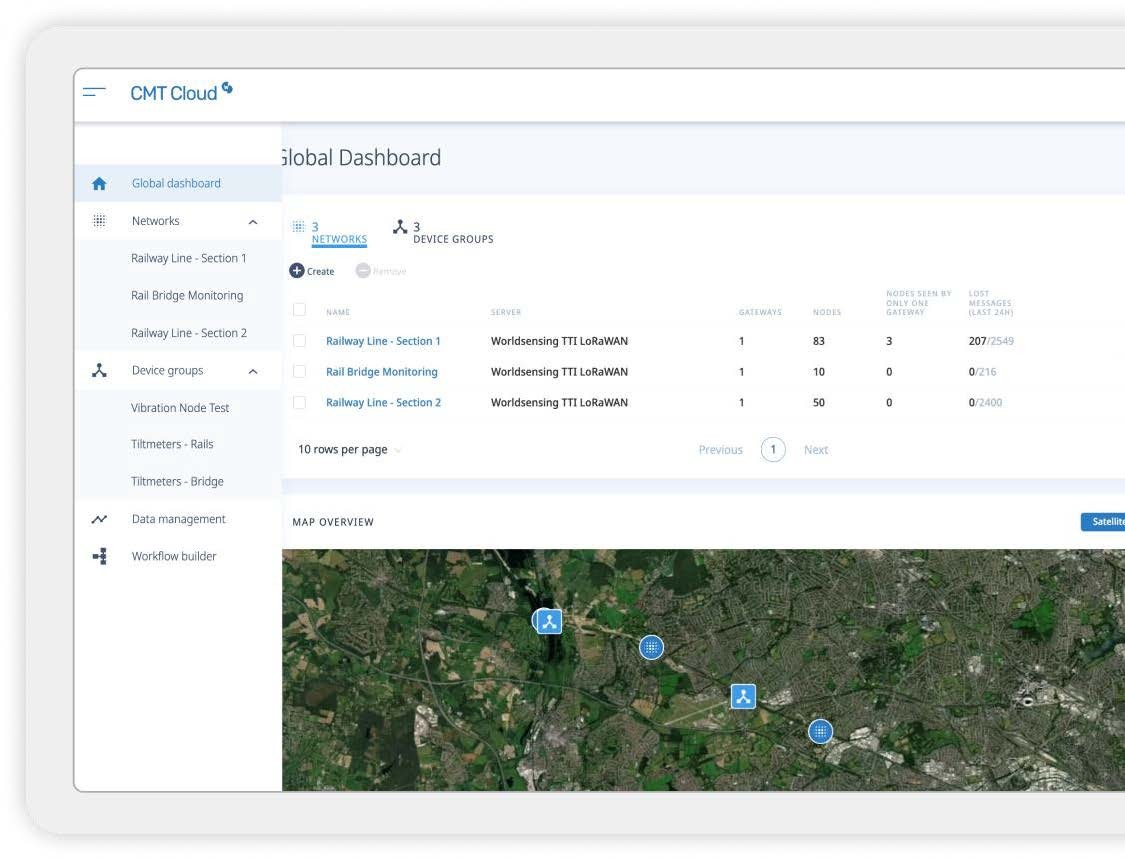
Task: Click the Create plus icon
Action: pos(297,271)
